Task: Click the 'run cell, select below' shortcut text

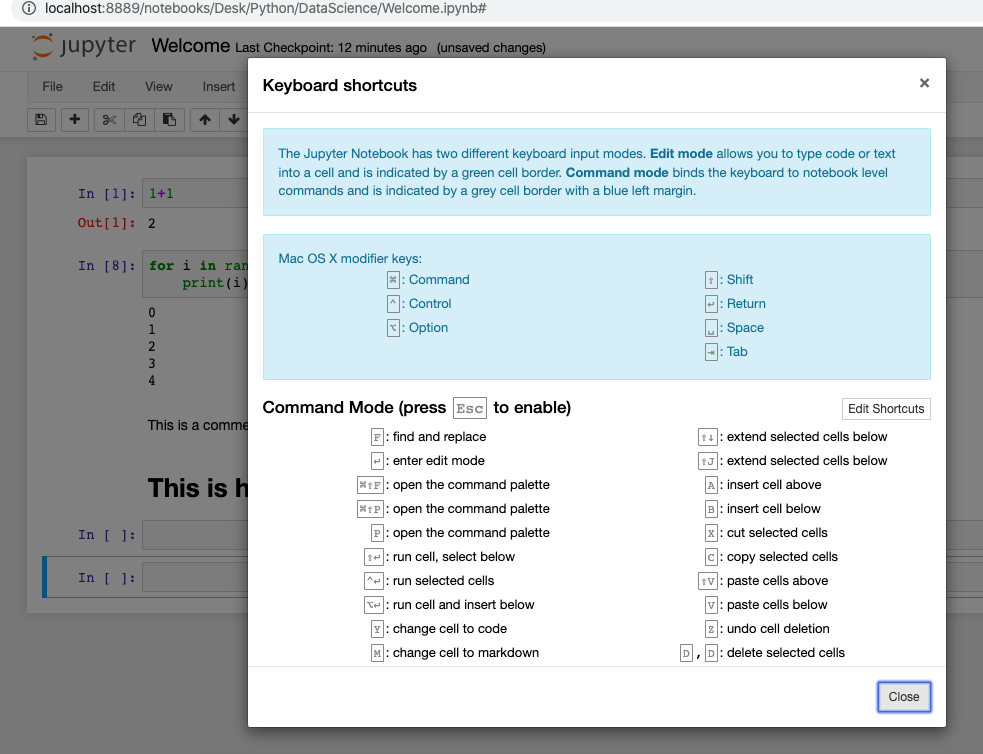Action: 454,557
